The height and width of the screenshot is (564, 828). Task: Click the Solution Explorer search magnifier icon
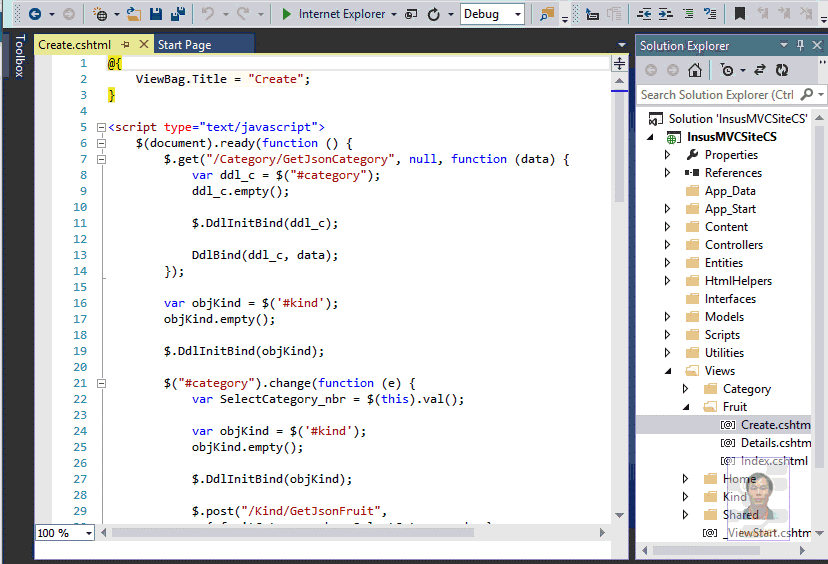(x=807, y=95)
